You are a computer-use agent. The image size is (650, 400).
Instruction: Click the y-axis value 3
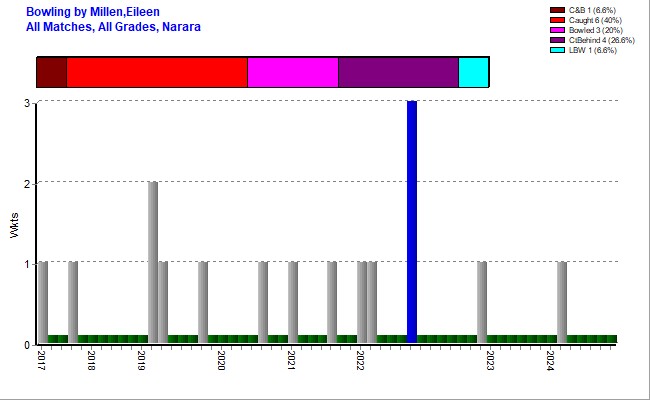coord(27,103)
